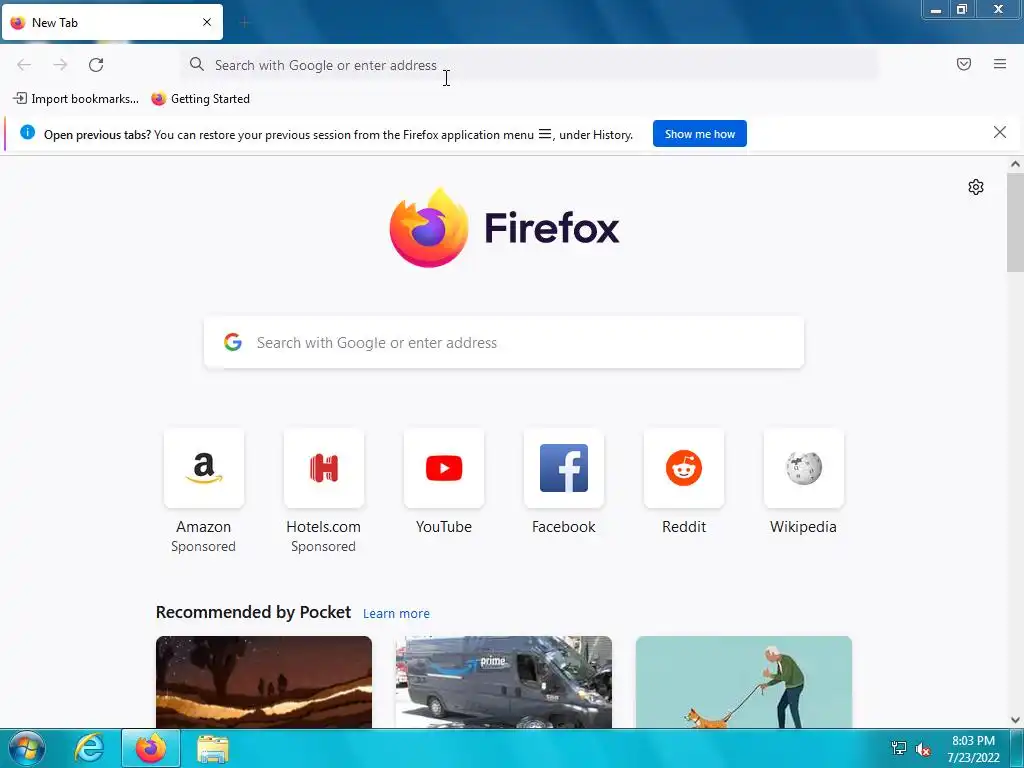Focus the center Google search box

click(x=504, y=343)
